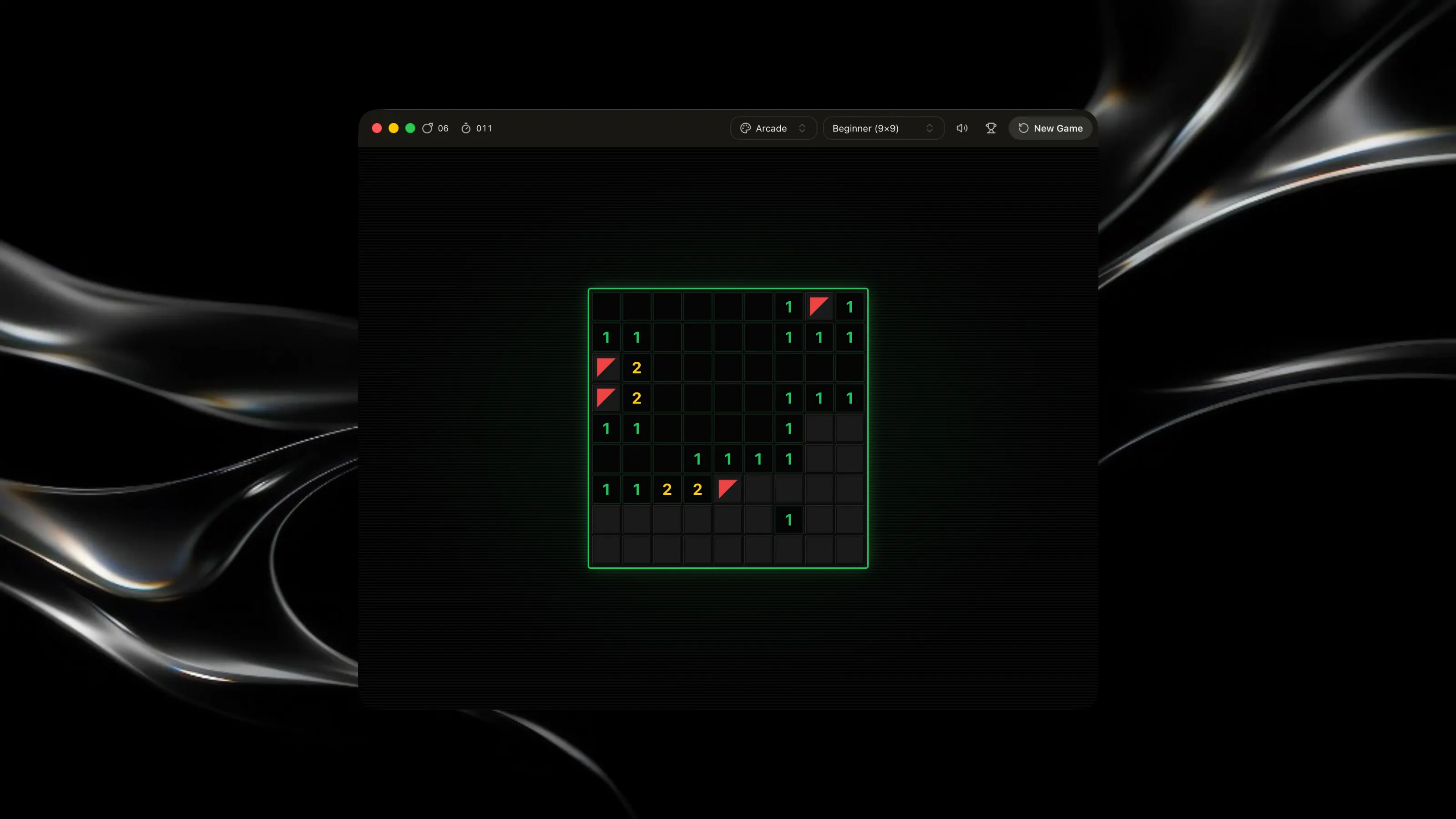Zoom the game window with green button
The width and height of the screenshot is (1456, 819).
(410, 128)
